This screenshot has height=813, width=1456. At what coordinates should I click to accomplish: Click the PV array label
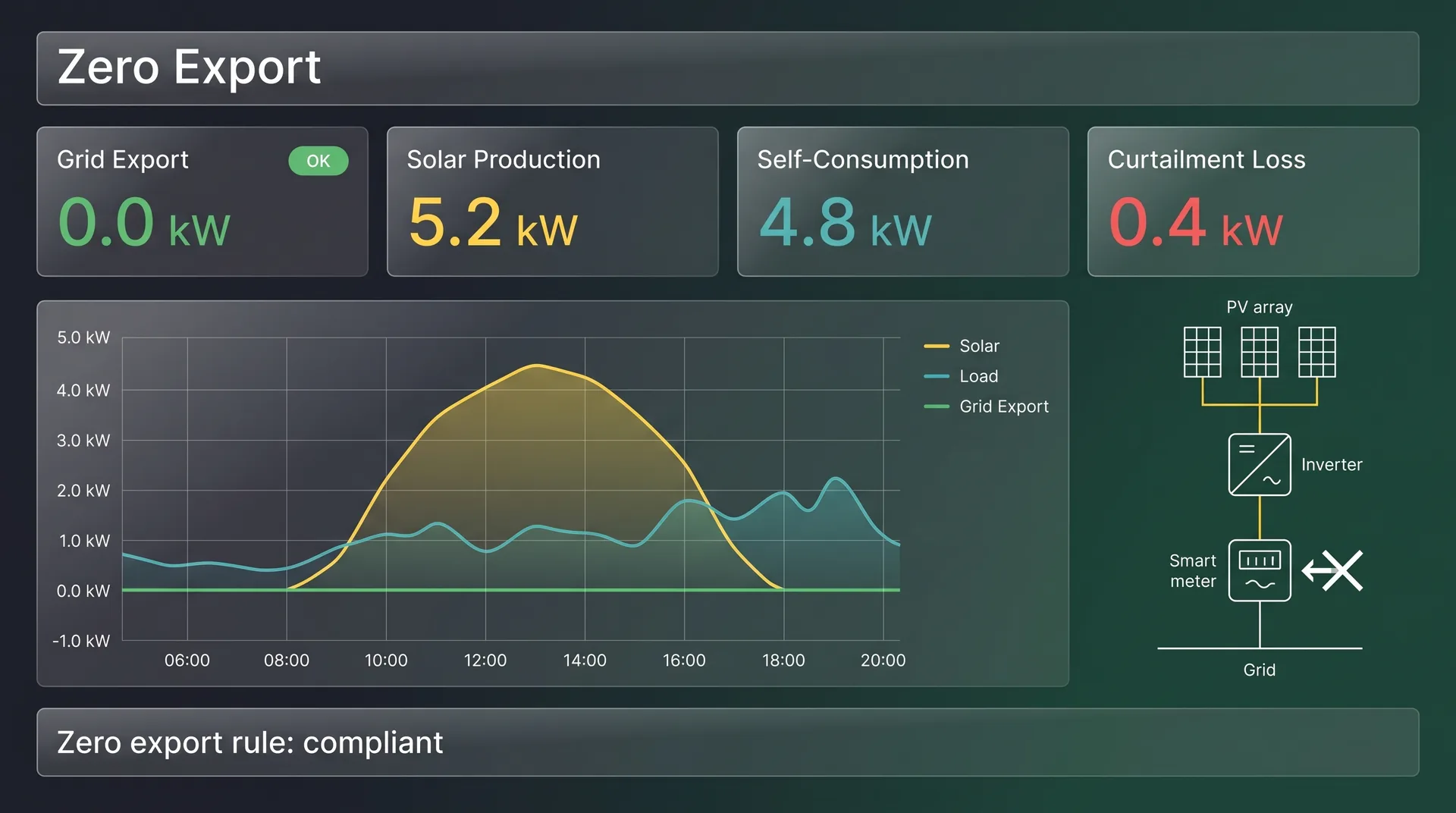[x=1260, y=307]
